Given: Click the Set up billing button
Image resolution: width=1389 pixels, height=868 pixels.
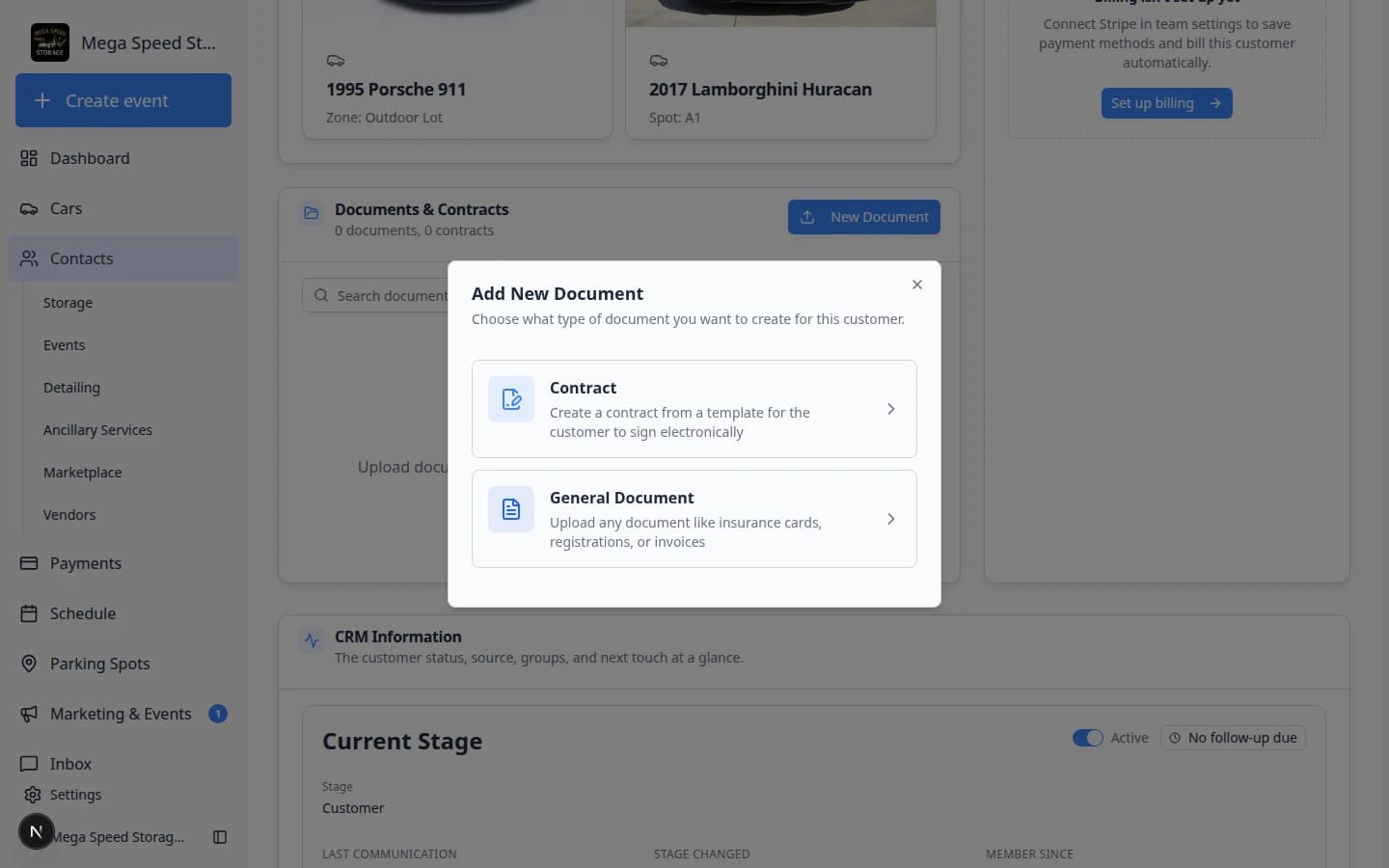Looking at the screenshot, I should (x=1167, y=103).
